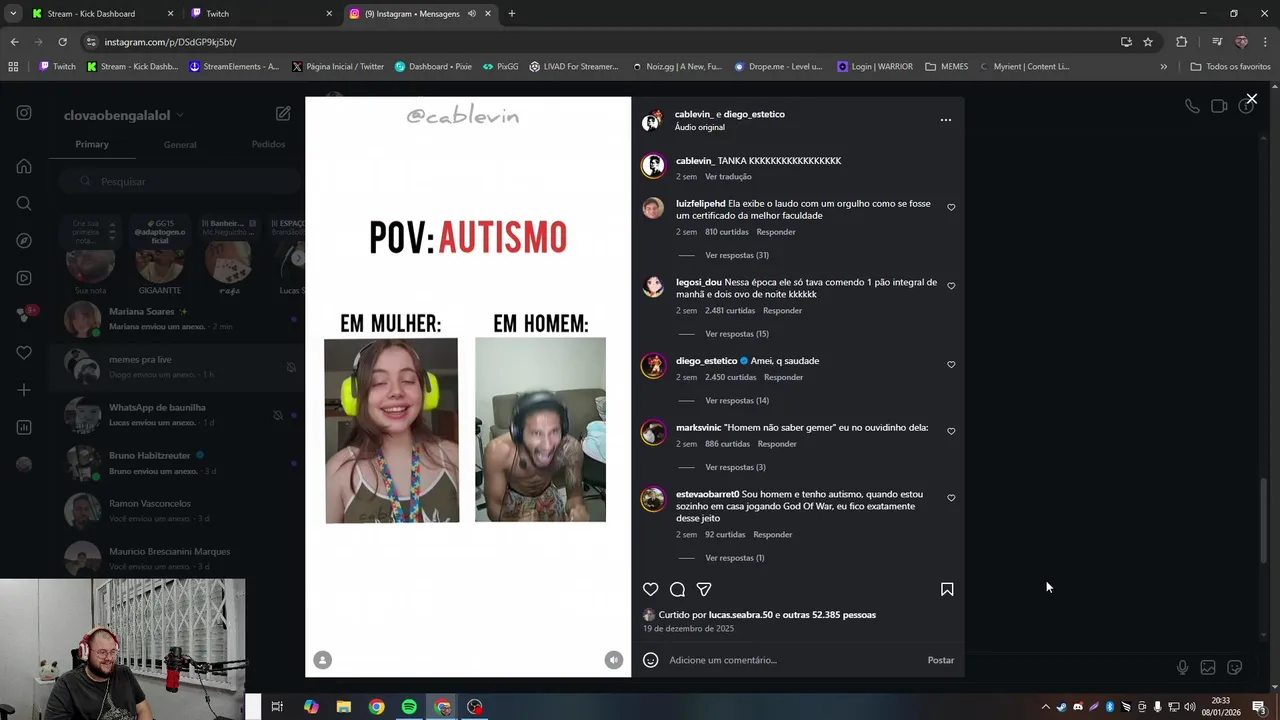Open the comment bubble icon under the post
The height and width of the screenshot is (720, 1280).
[x=677, y=589]
